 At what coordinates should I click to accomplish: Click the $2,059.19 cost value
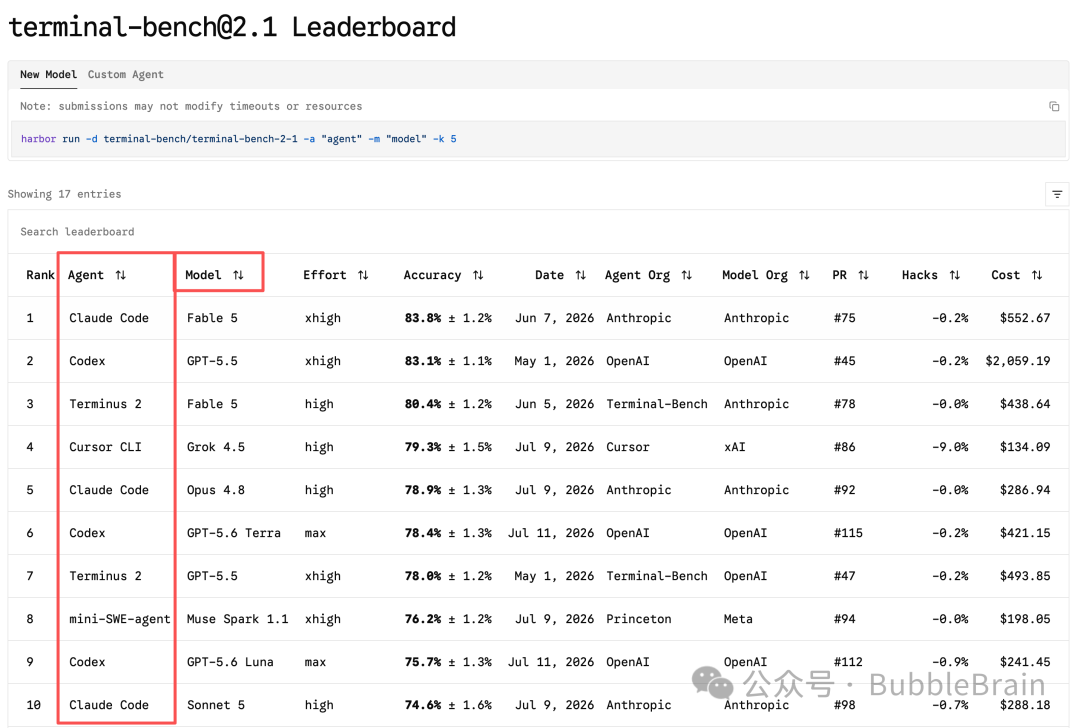(1018, 361)
